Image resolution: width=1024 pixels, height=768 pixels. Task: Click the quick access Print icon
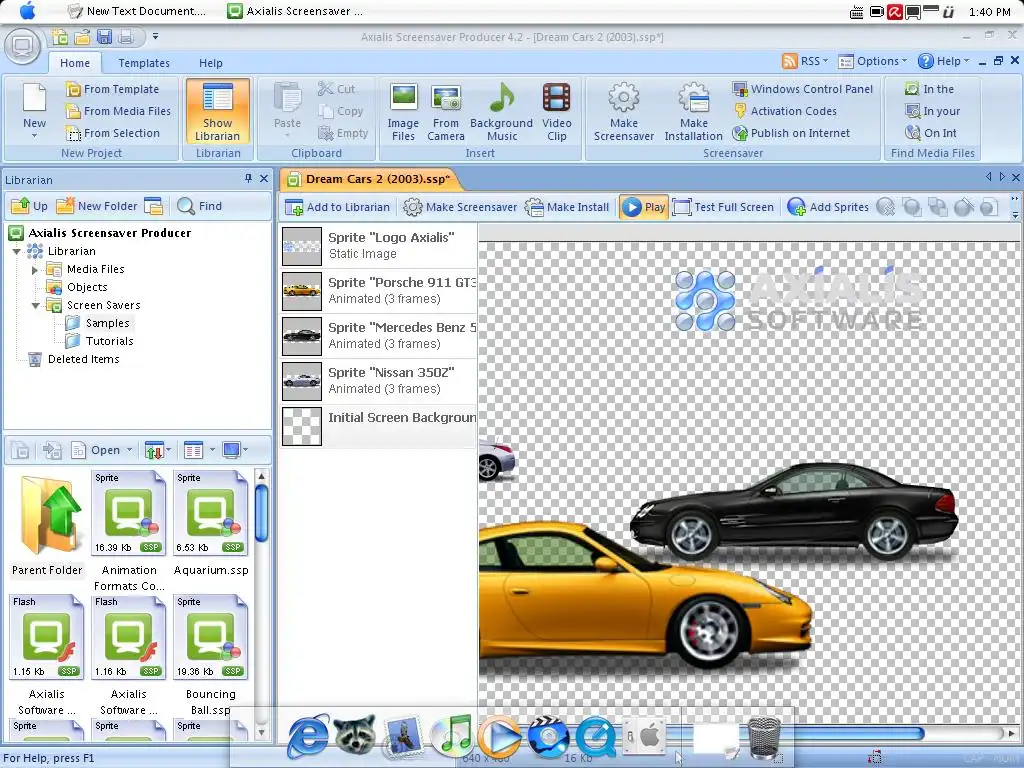(126, 37)
